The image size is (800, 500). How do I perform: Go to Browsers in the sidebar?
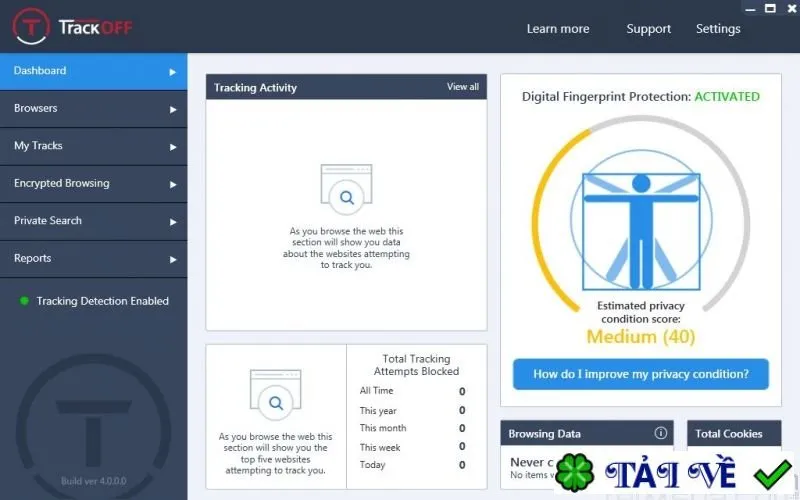(x=93, y=109)
